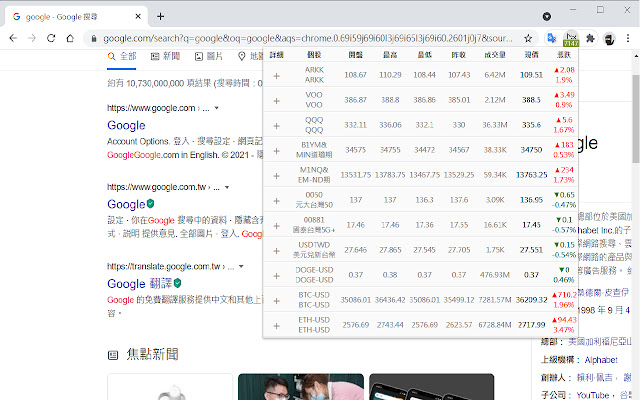Expand details for the ARKK row
Viewport: 640px width, 400px height.
(x=276, y=76)
